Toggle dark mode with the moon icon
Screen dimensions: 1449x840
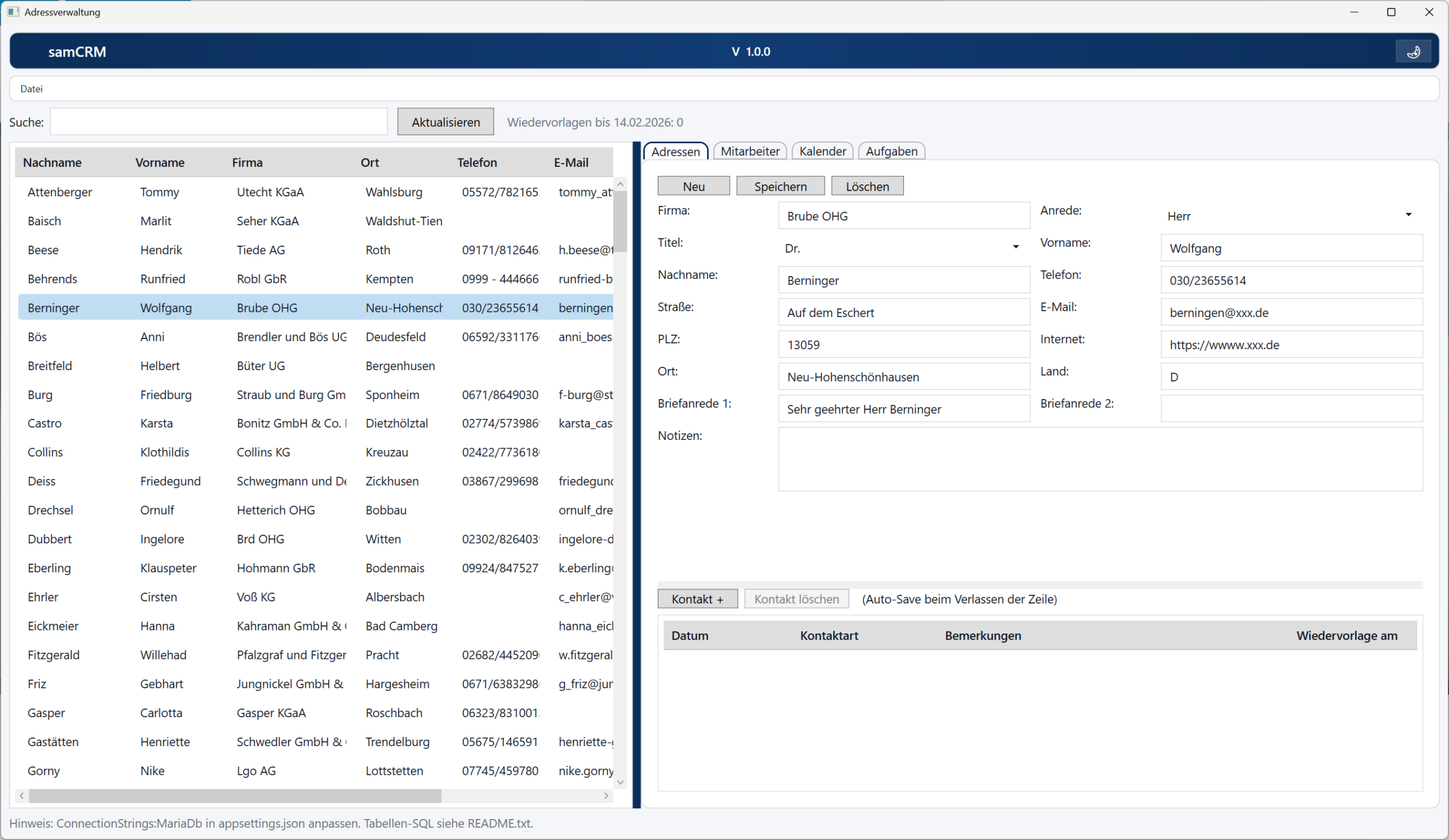pos(1413,52)
